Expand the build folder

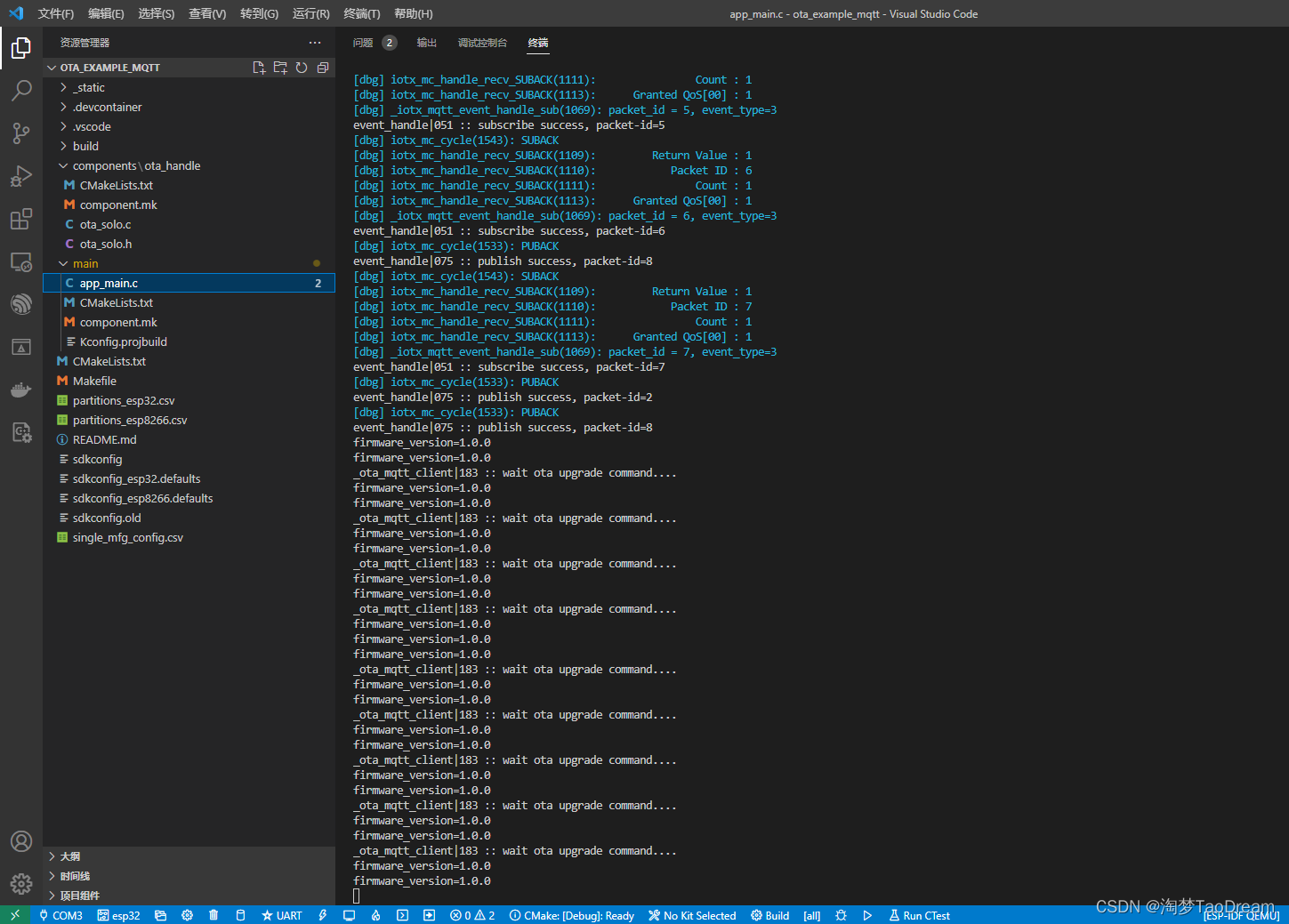pyautogui.click(x=189, y=146)
